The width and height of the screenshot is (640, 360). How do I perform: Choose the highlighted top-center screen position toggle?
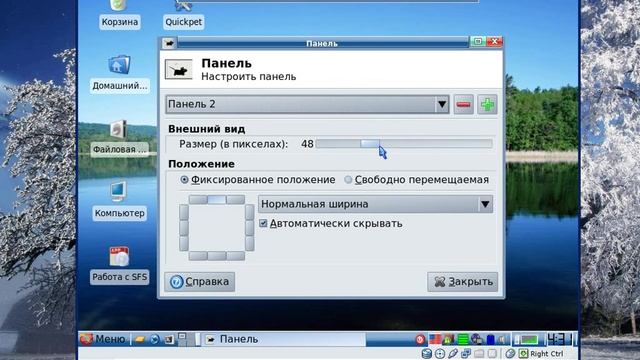217,200
